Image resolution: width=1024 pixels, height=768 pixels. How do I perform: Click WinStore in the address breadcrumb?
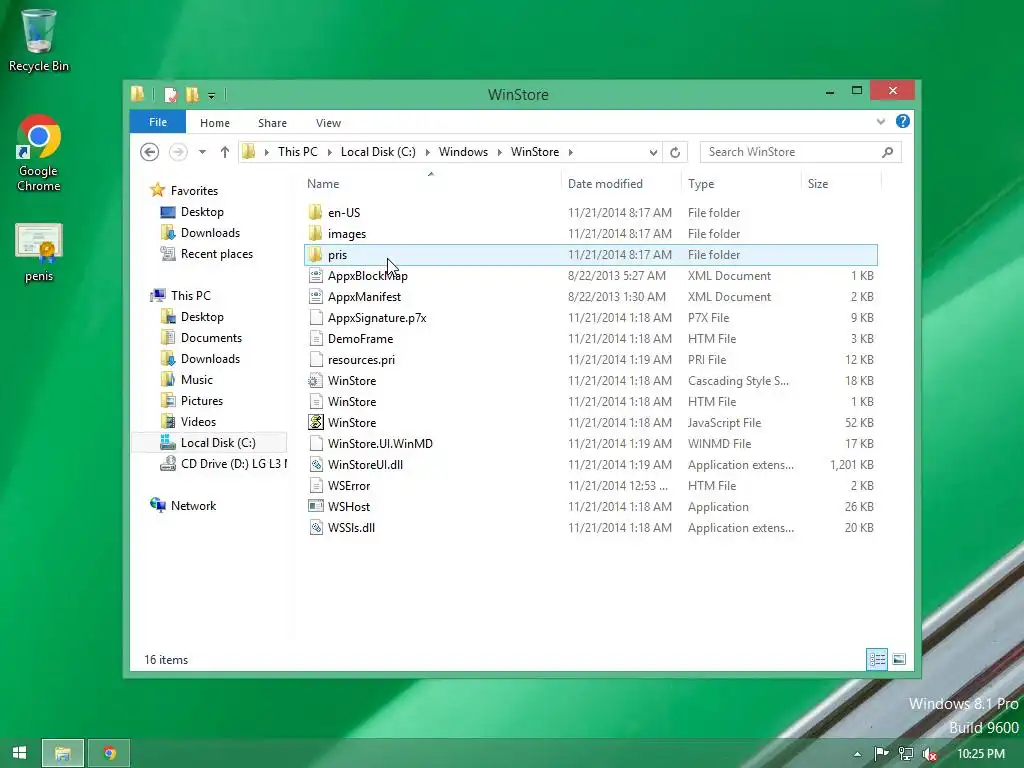tap(535, 152)
